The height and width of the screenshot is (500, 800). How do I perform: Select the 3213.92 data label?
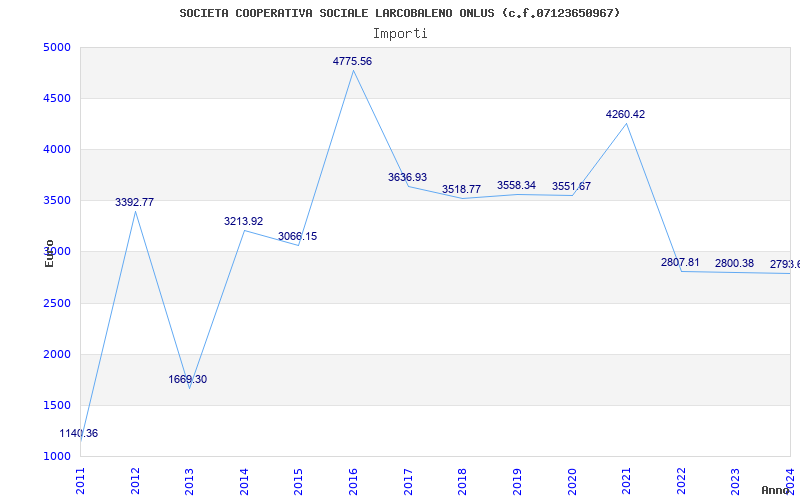(243, 221)
